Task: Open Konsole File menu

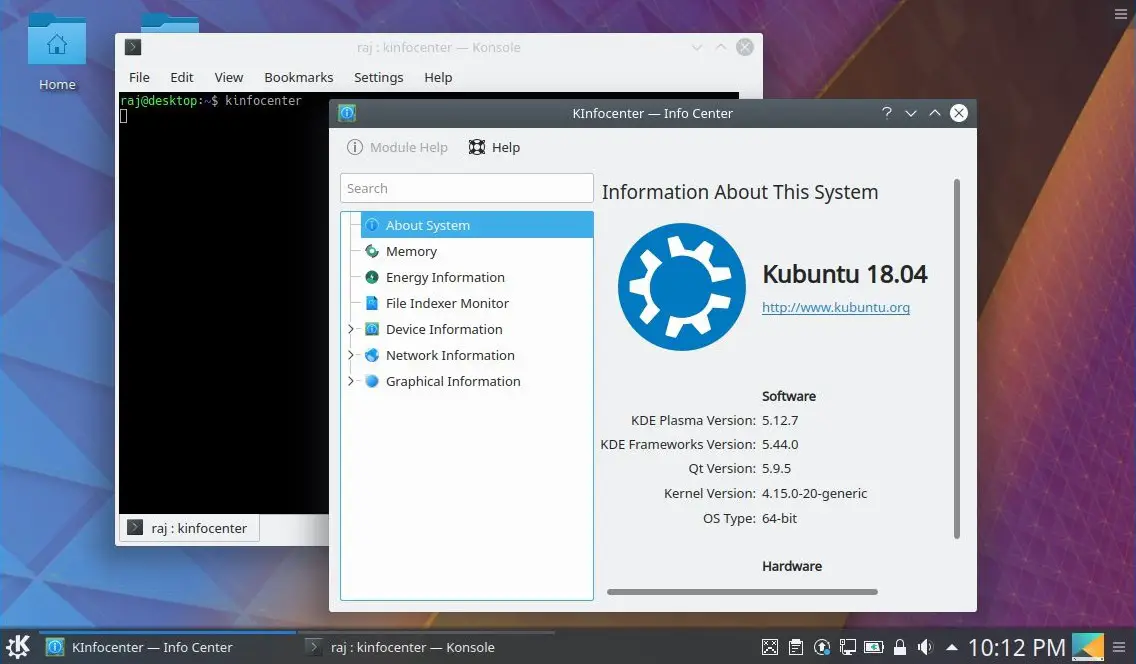Action: tap(139, 77)
